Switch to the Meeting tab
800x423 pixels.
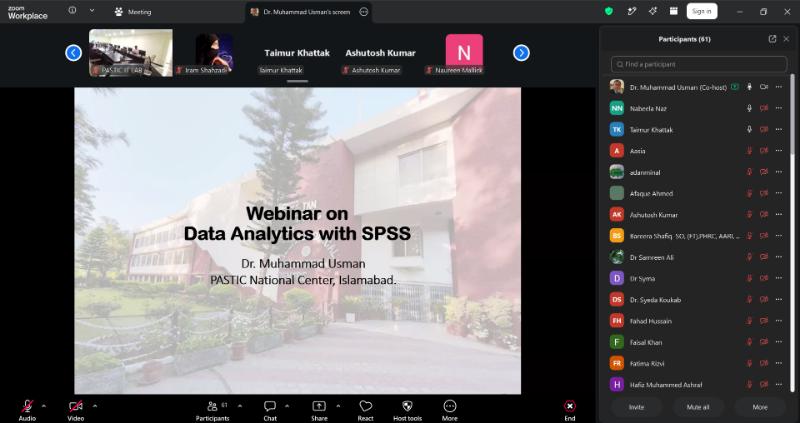[x=133, y=12]
